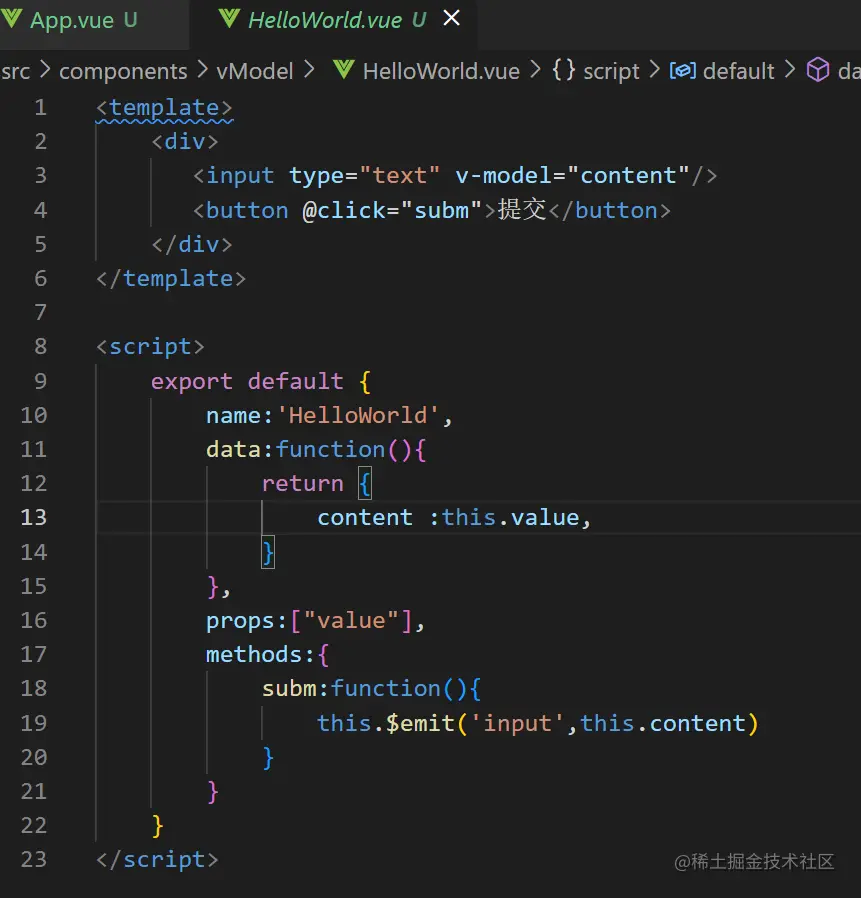This screenshot has width=861, height=898.
Task: Click this.value on line 13
Action: coord(510,518)
